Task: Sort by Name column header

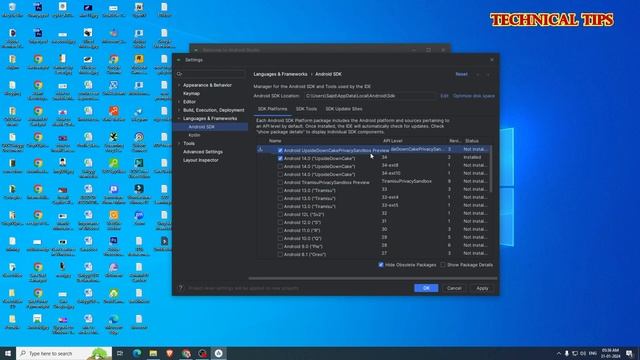Action: pos(275,141)
